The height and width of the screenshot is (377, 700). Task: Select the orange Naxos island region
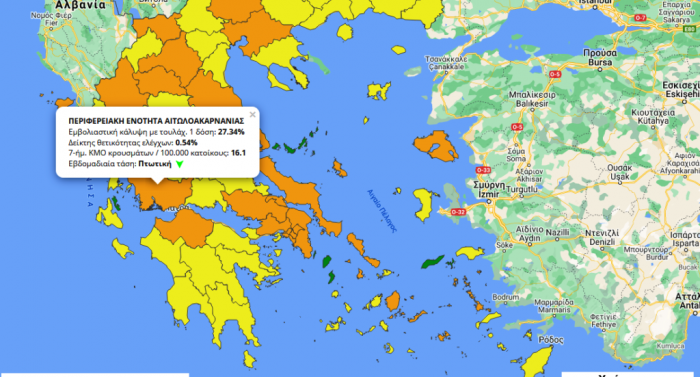393,301
